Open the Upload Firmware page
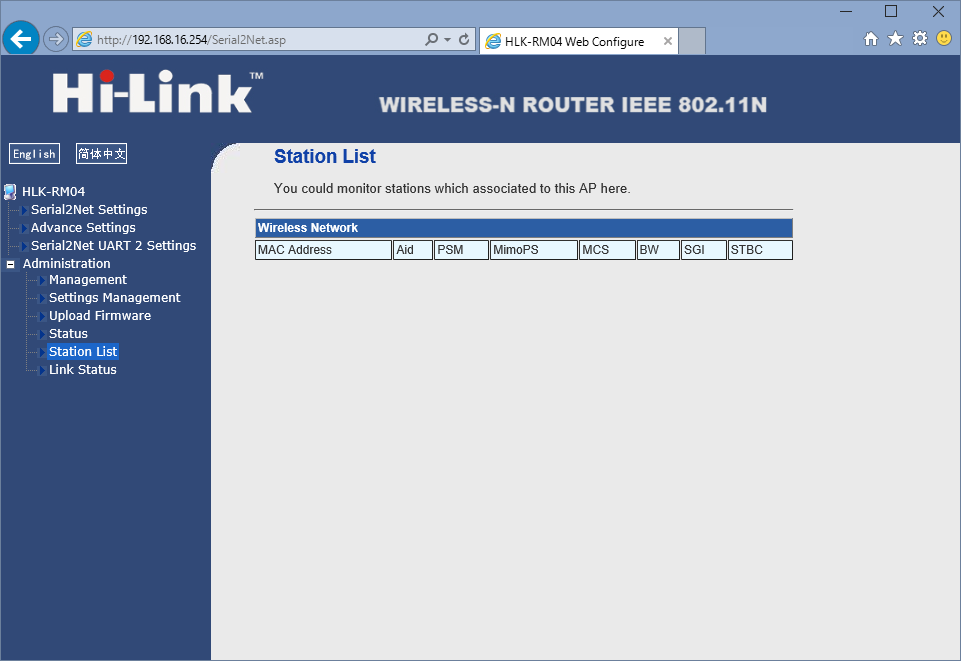The width and height of the screenshot is (961, 661). coord(100,315)
